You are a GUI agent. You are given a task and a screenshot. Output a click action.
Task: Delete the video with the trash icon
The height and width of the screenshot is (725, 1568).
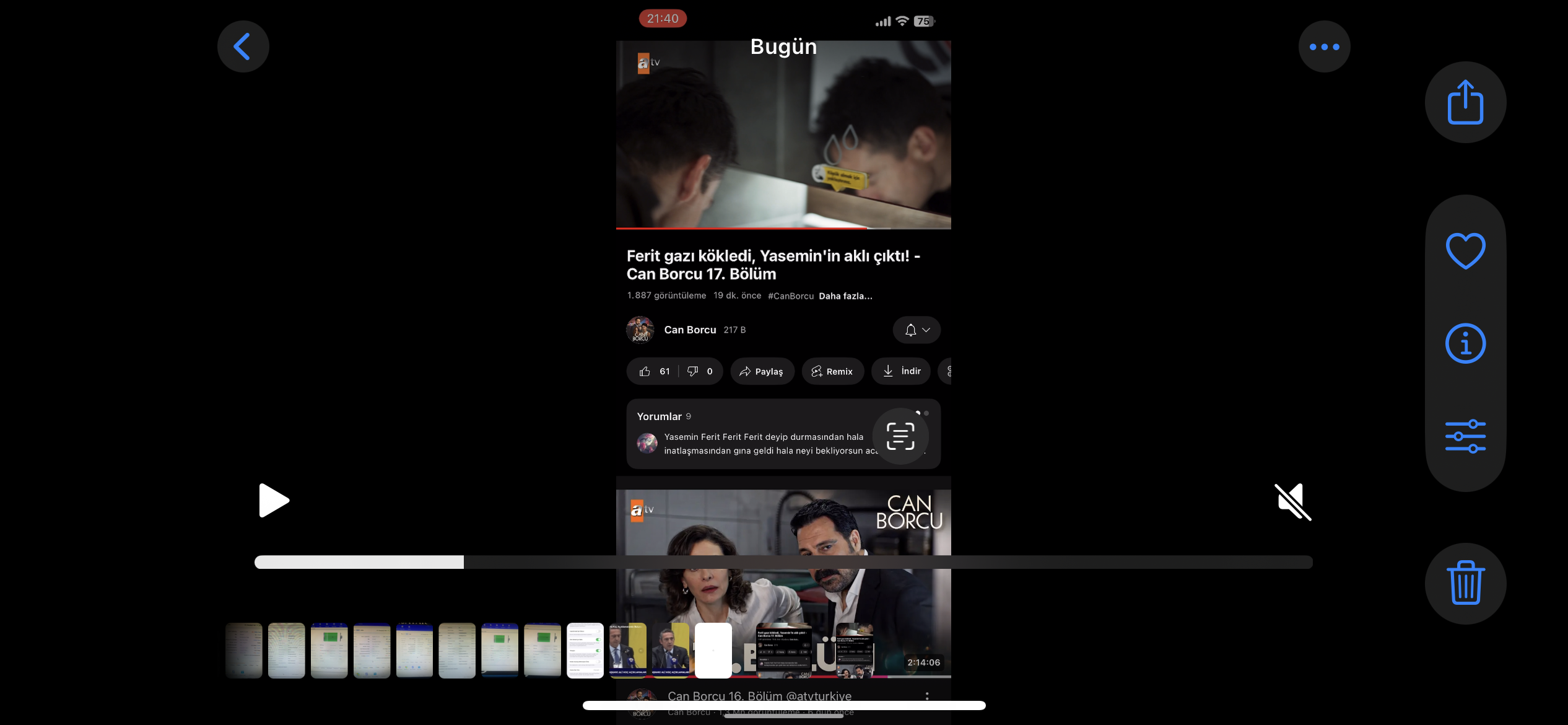(x=1465, y=583)
